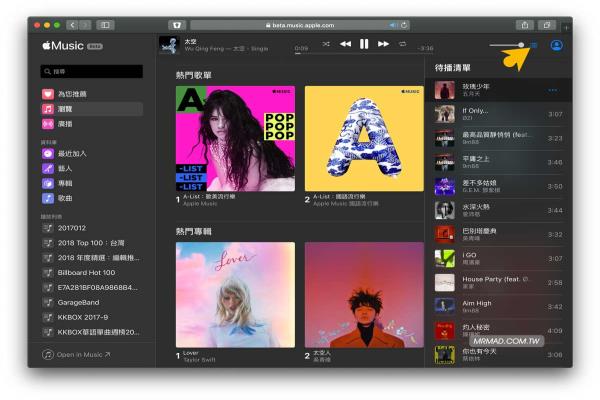This screenshot has width=600, height=400.
Task: Open the Billboard Hot 100 playlist
Action: [x=92, y=273]
